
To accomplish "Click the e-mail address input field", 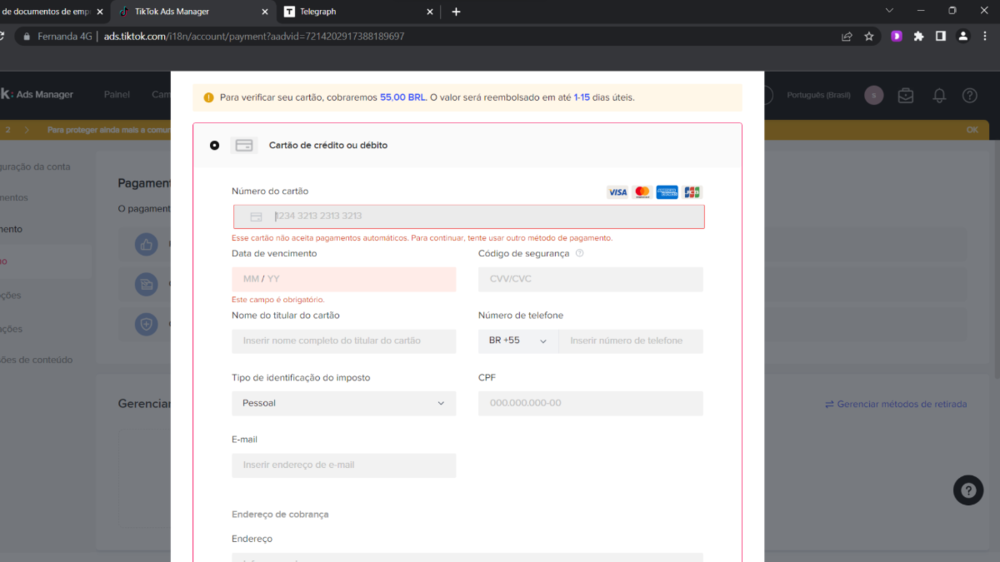I will pos(344,465).
